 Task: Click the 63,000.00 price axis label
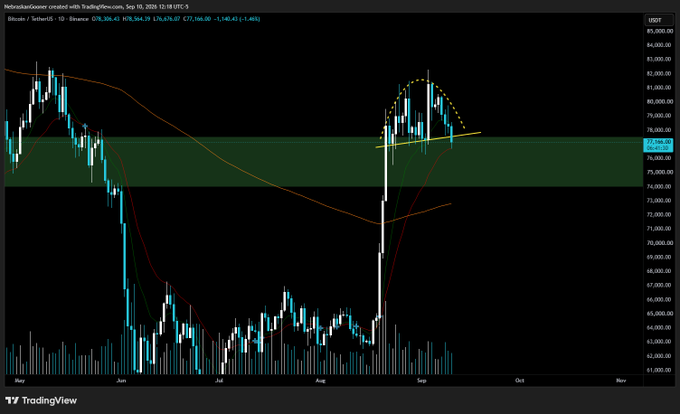coord(659,342)
